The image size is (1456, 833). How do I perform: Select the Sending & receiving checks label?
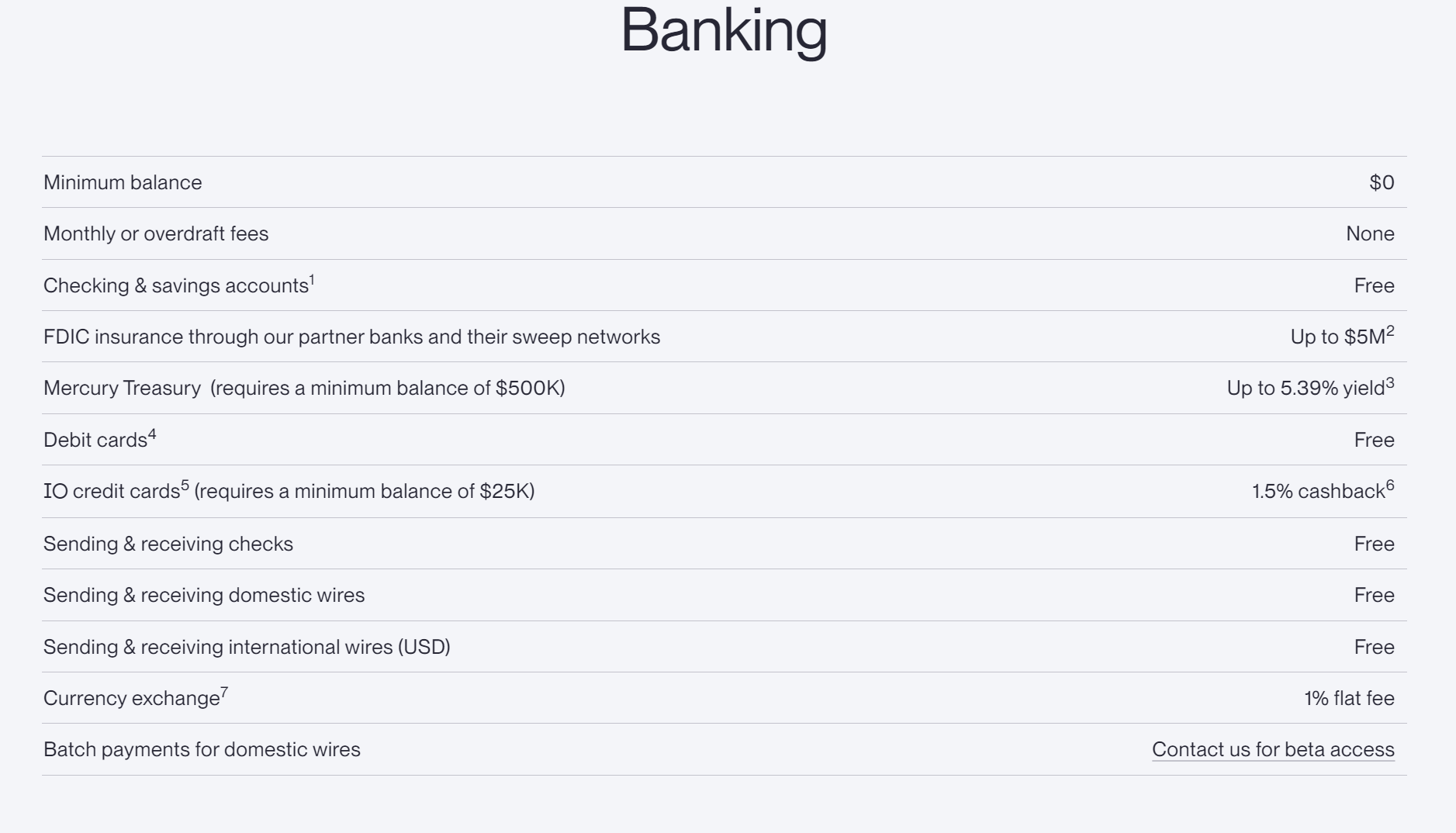click(x=168, y=544)
